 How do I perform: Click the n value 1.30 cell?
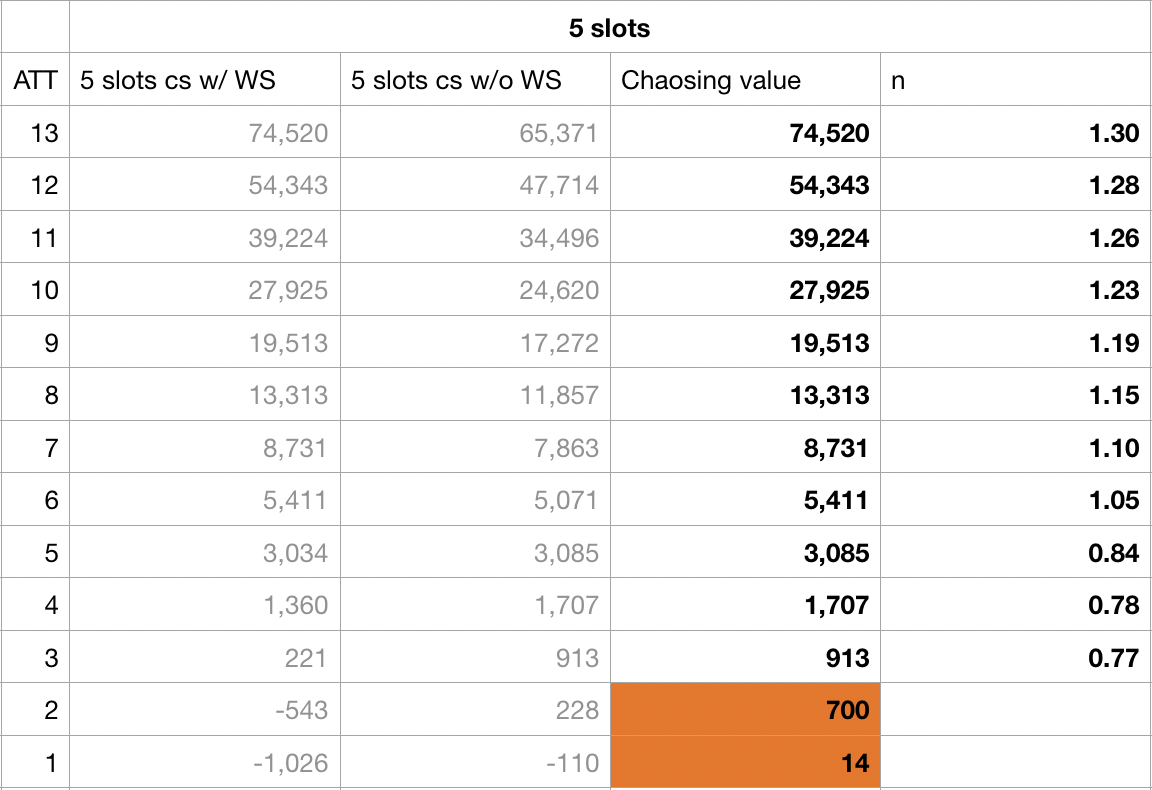coord(1015,133)
